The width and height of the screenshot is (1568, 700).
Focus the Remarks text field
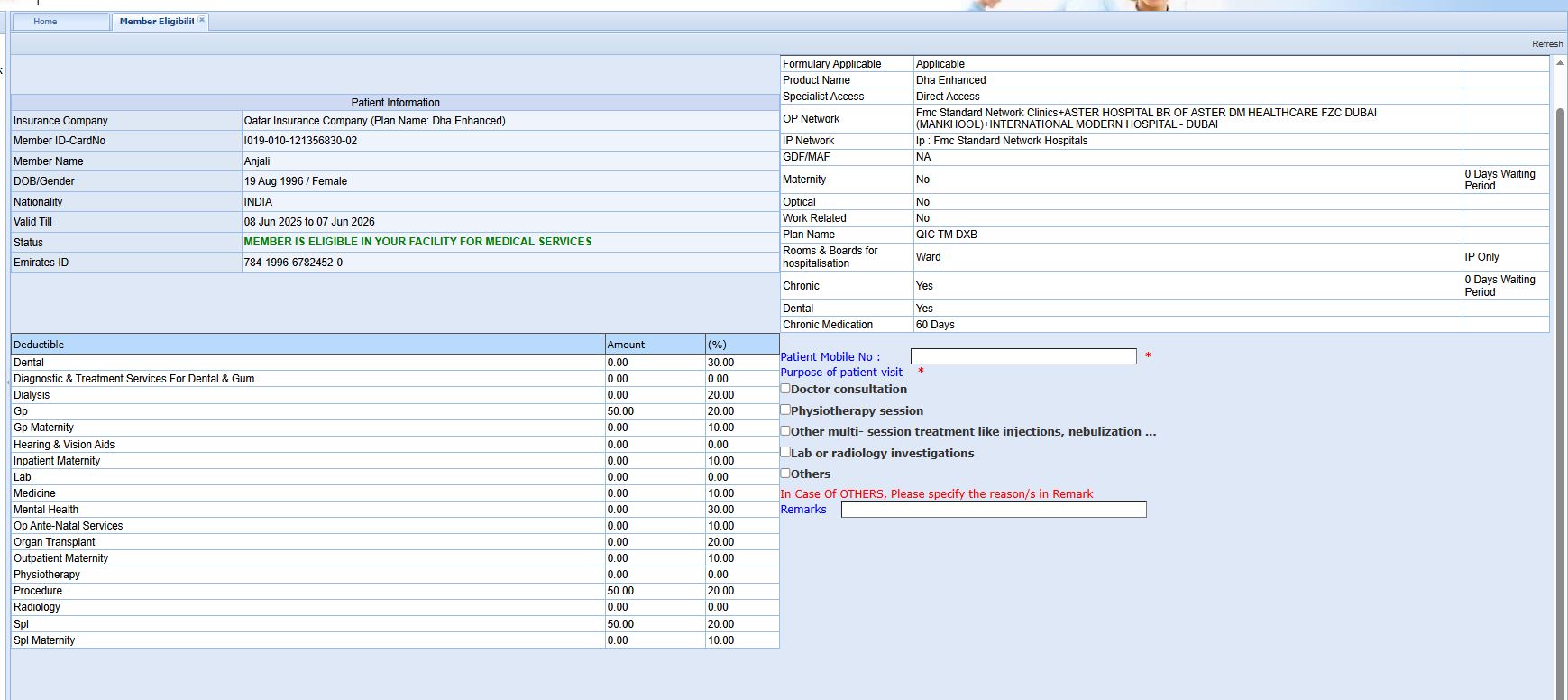click(x=993, y=510)
